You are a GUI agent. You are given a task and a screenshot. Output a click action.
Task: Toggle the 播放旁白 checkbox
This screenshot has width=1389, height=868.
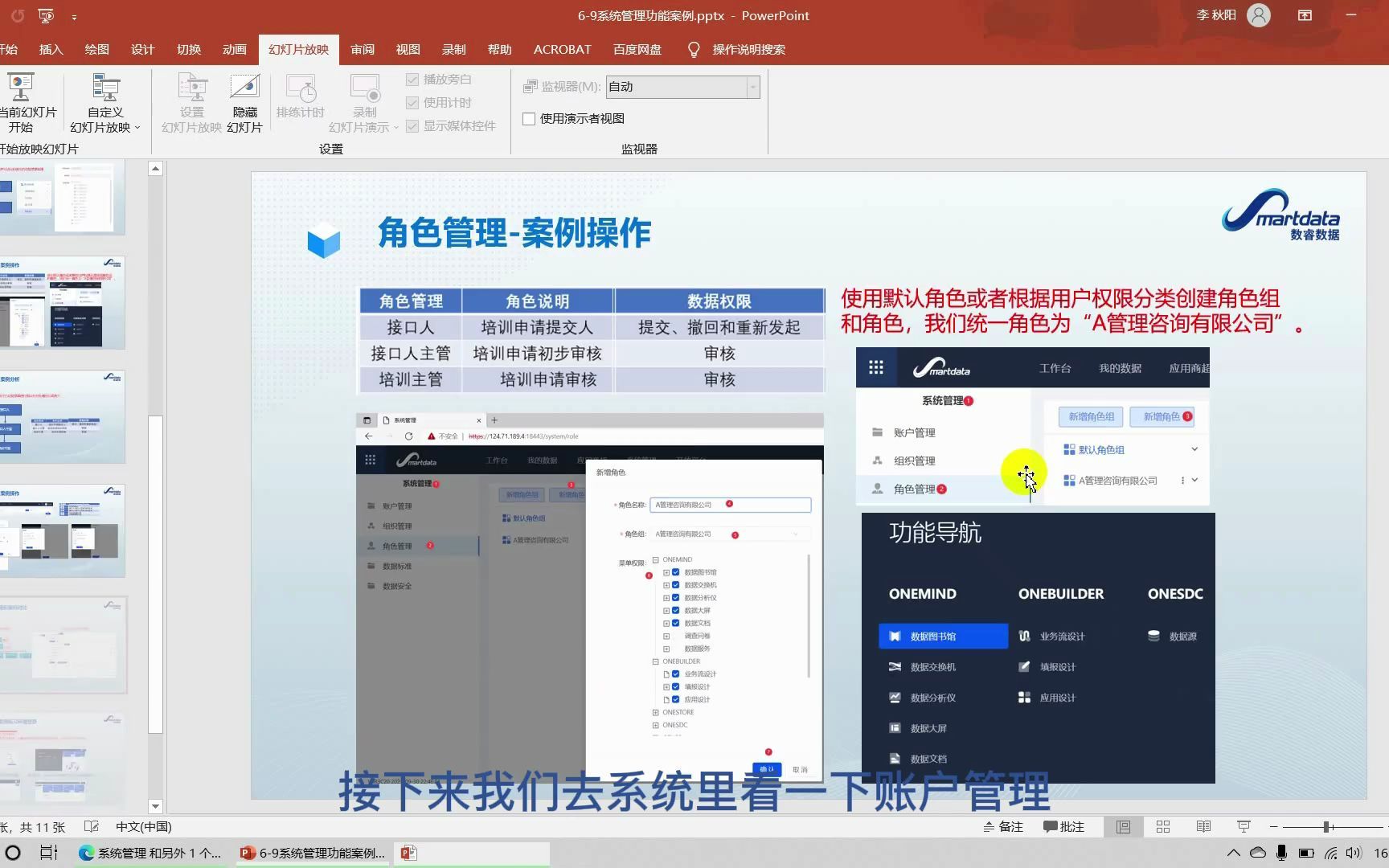tap(412, 80)
